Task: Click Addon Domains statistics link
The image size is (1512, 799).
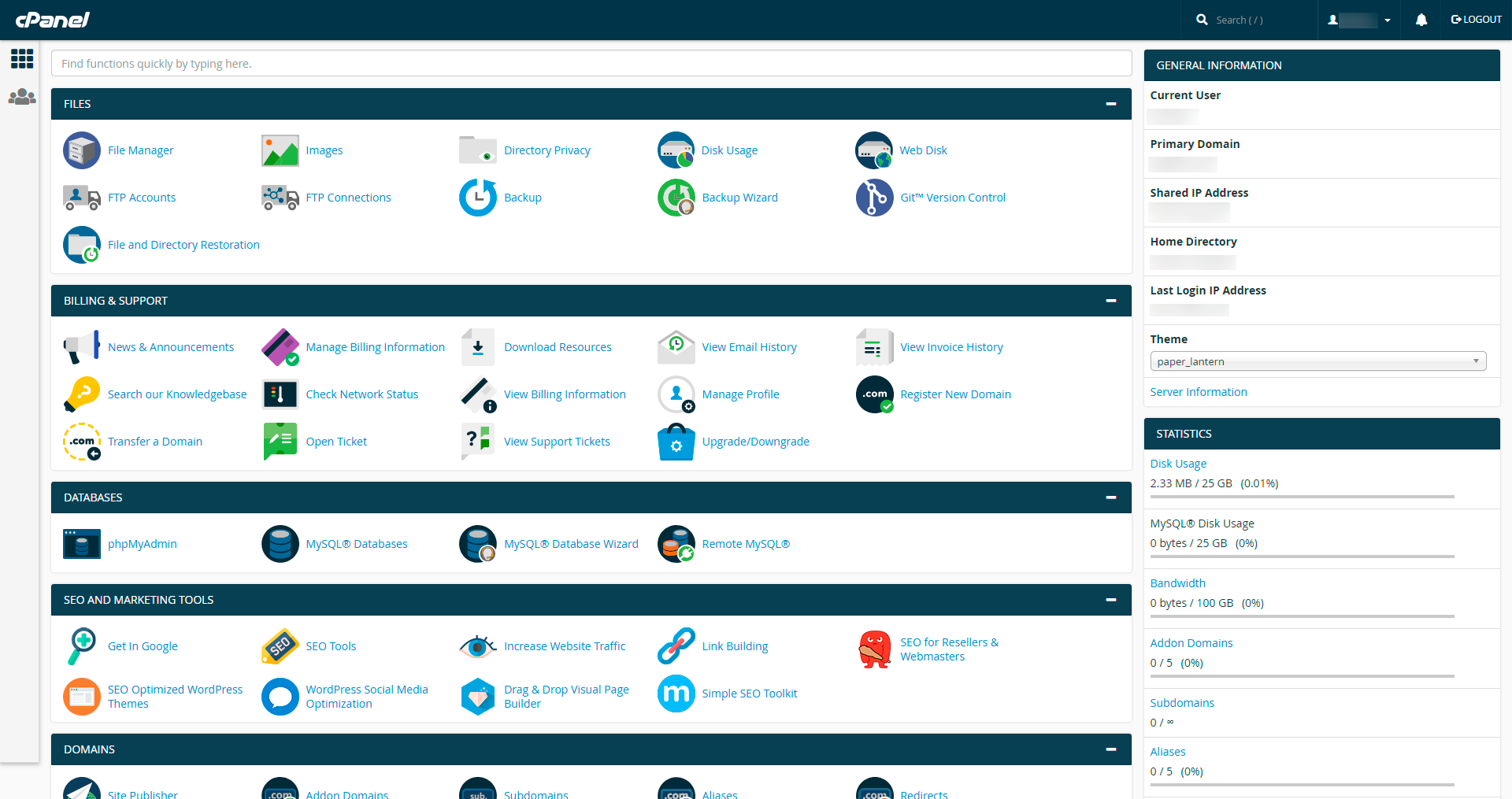Action: pyautogui.click(x=1191, y=643)
